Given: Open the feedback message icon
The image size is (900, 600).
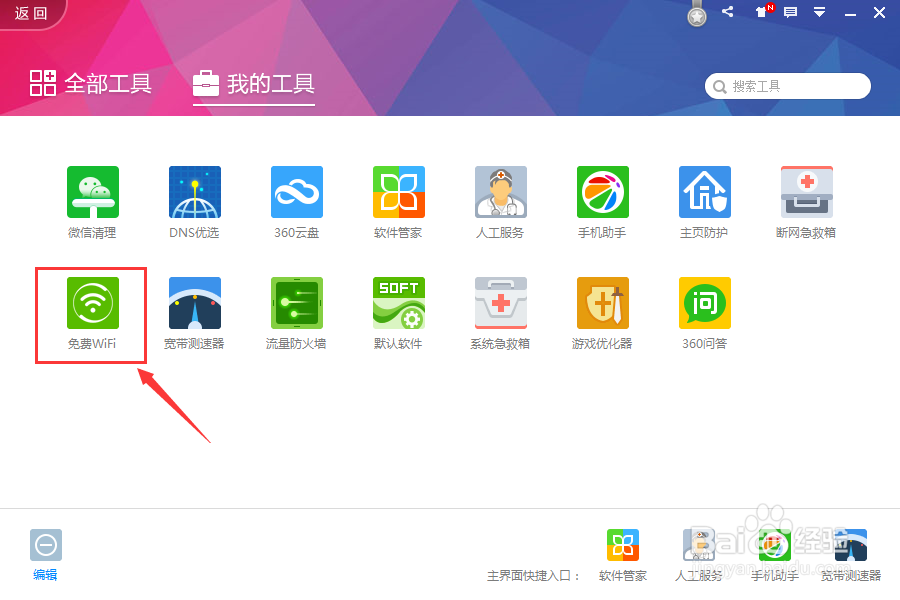Looking at the screenshot, I should pos(790,12).
